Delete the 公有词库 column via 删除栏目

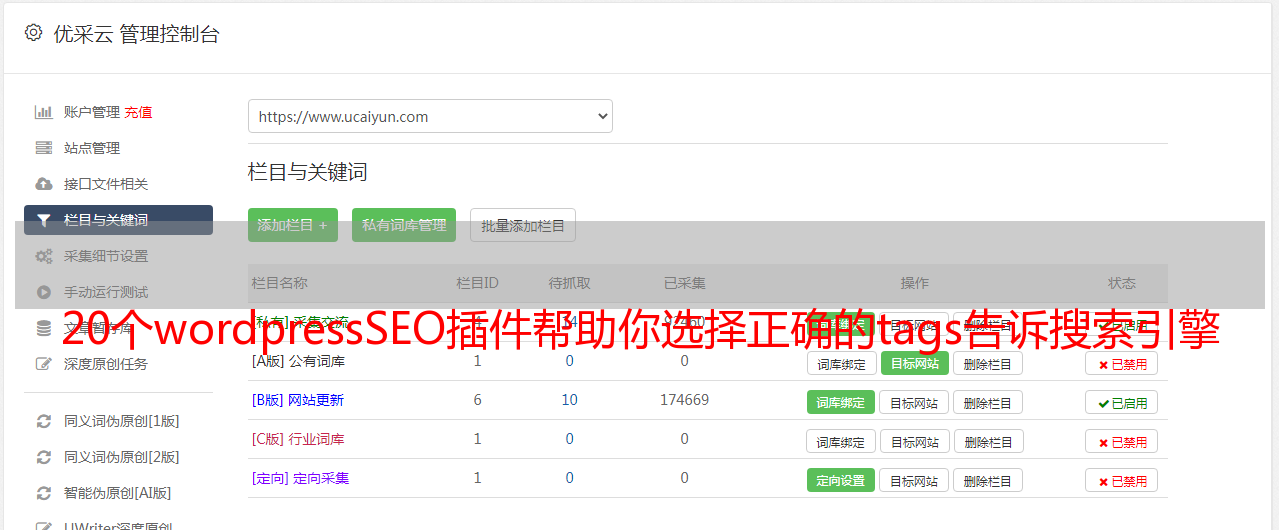987,363
